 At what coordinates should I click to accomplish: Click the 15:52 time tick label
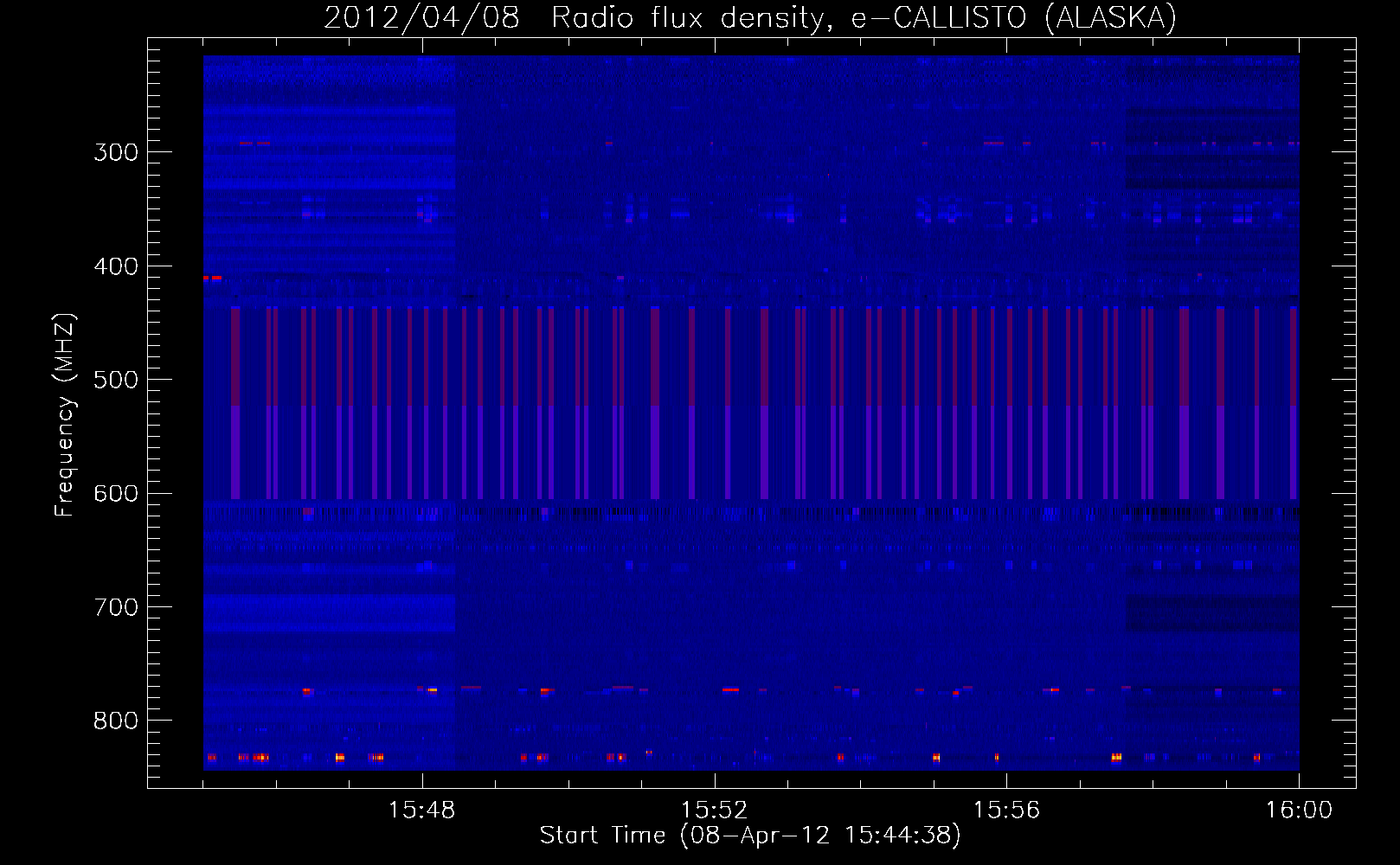click(x=715, y=811)
